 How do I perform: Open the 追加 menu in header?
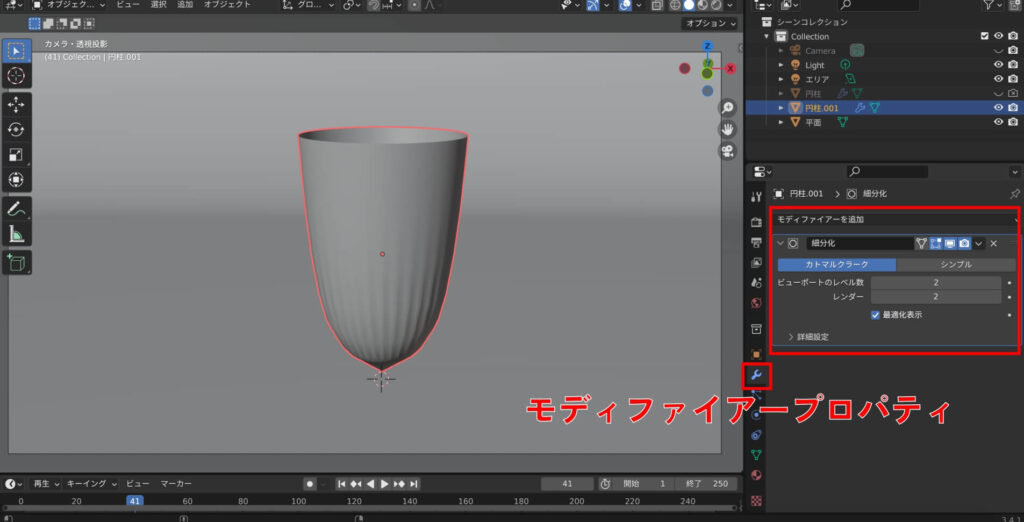point(185,5)
